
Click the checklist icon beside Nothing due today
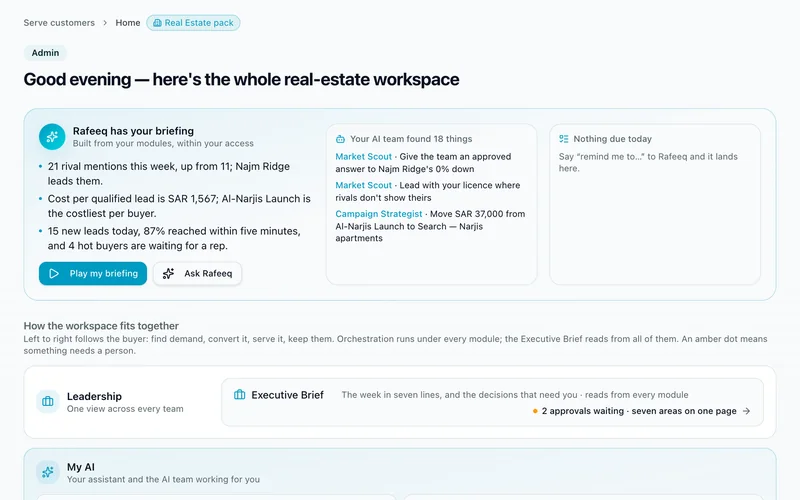coord(563,139)
